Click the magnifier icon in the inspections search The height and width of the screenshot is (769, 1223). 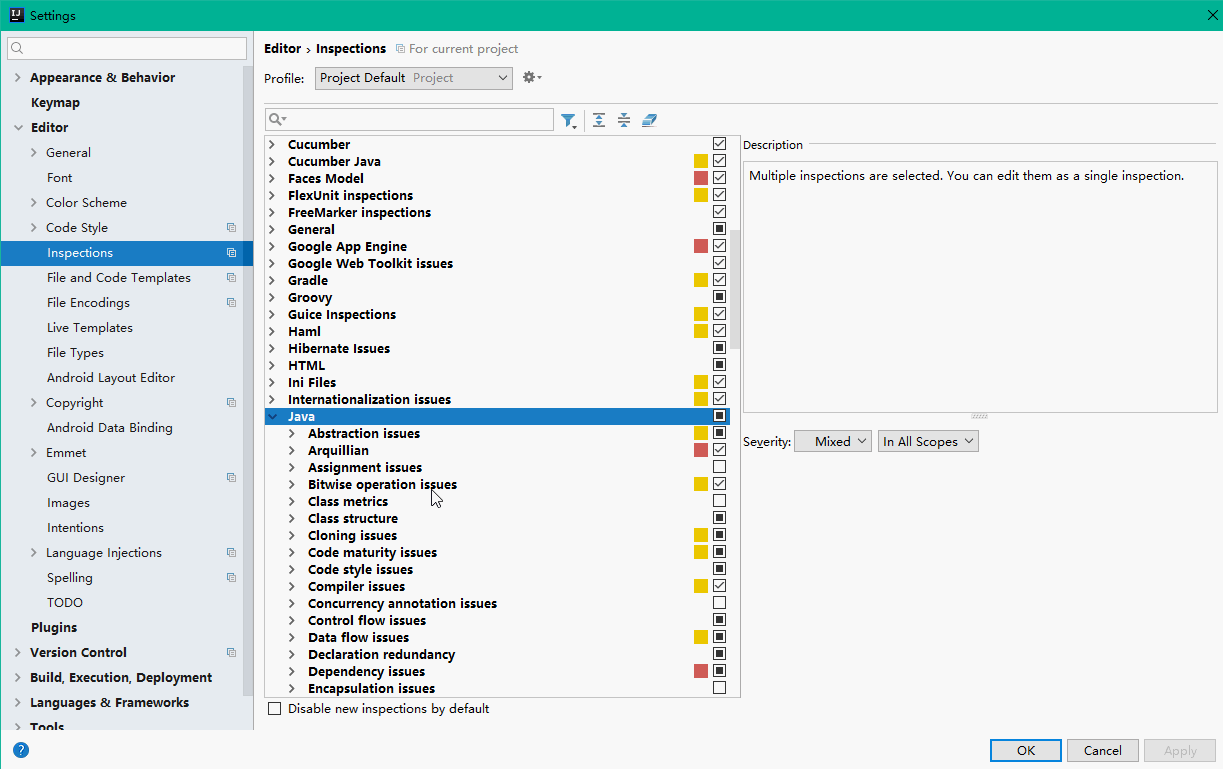tap(278, 120)
